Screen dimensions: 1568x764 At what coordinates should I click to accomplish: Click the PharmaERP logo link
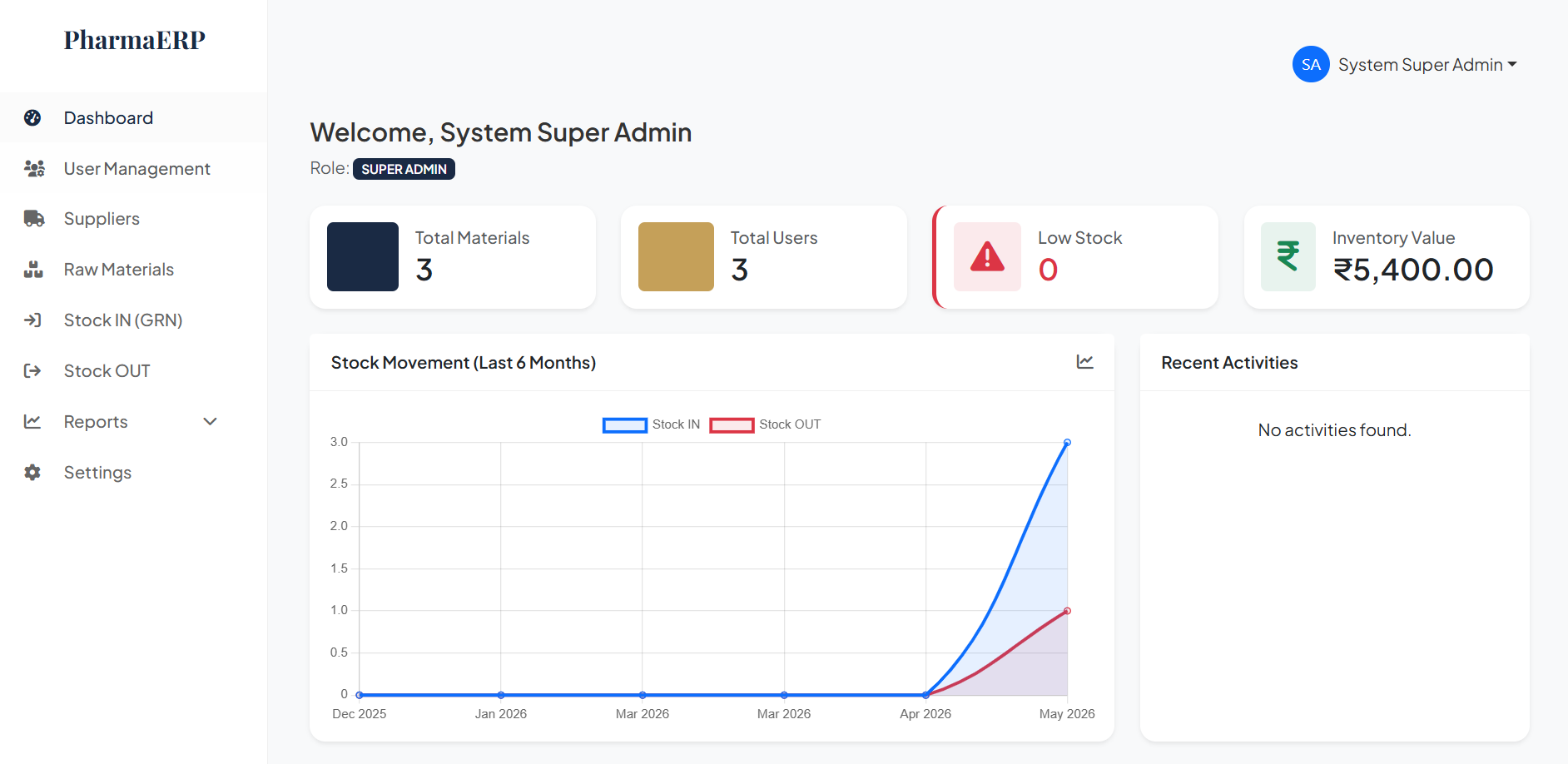click(x=134, y=40)
